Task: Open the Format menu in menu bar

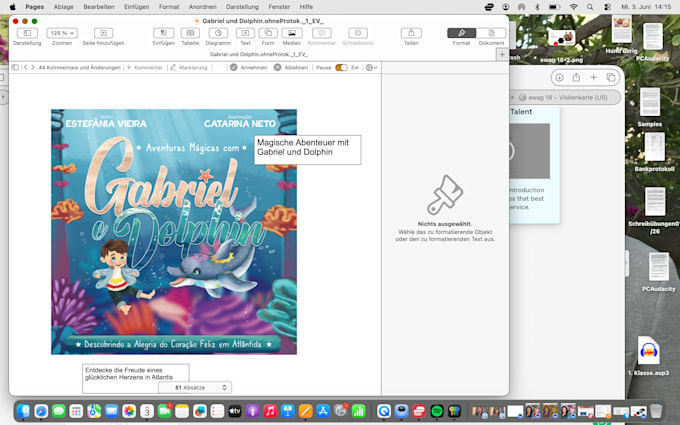Action: pyautogui.click(x=169, y=7)
